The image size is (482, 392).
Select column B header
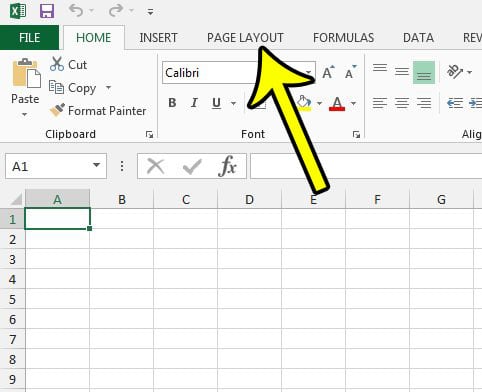point(122,200)
